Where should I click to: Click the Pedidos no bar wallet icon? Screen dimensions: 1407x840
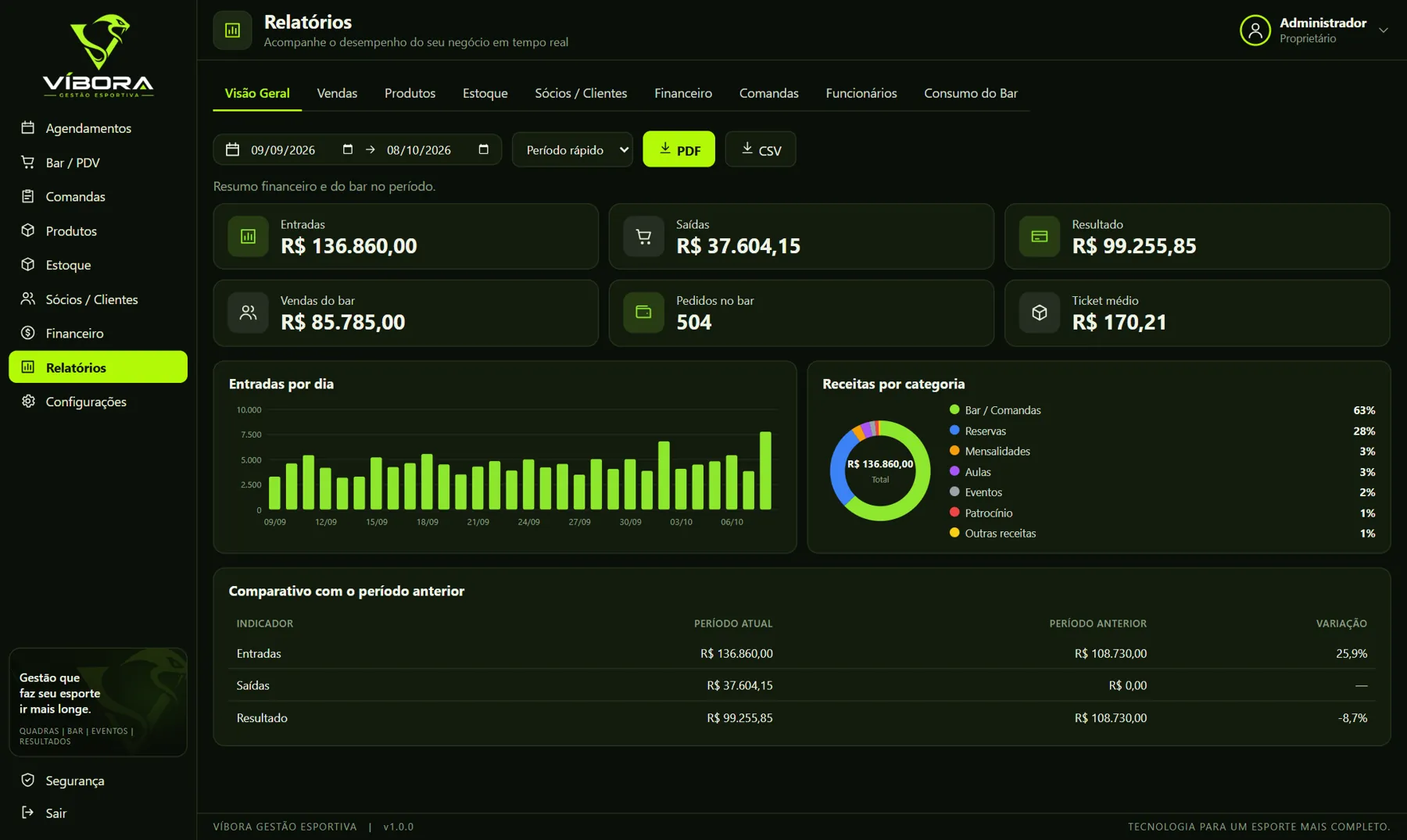pyautogui.click(x=643, y=313)
